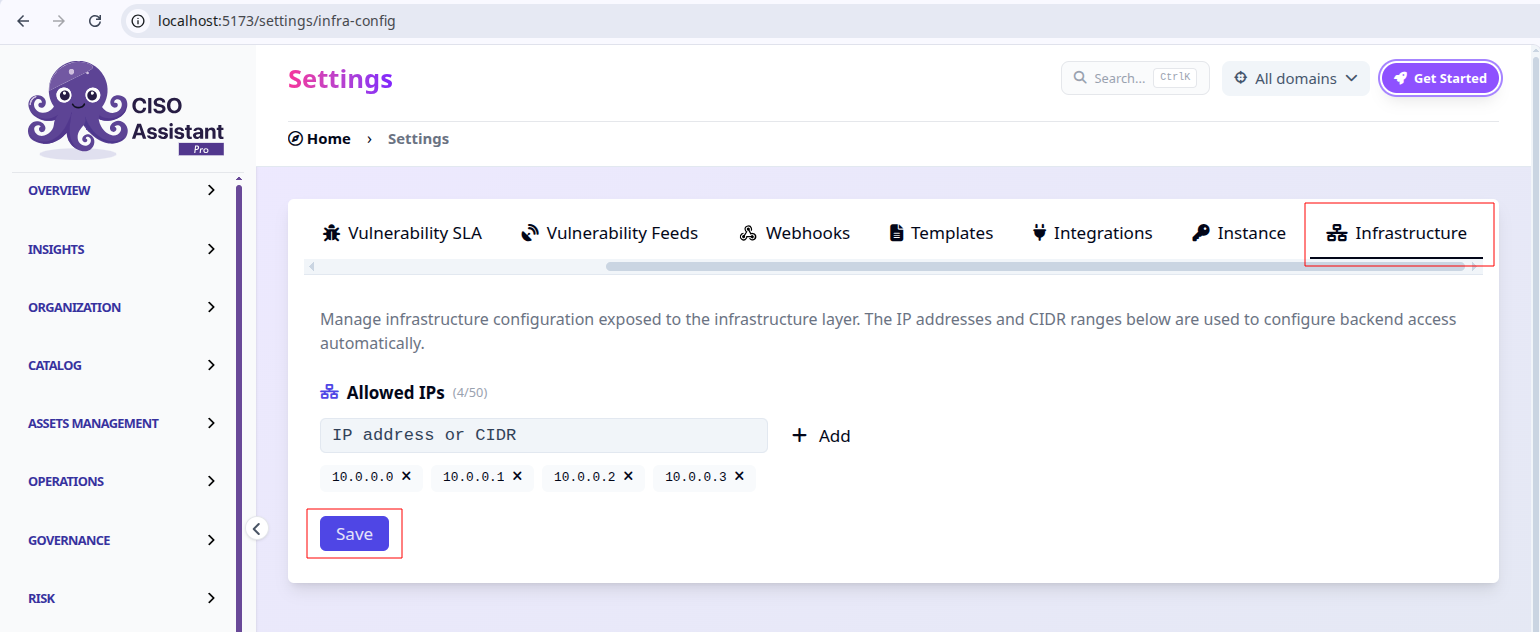Remove IP 10.0.0.2 with its X

(628, 476)
